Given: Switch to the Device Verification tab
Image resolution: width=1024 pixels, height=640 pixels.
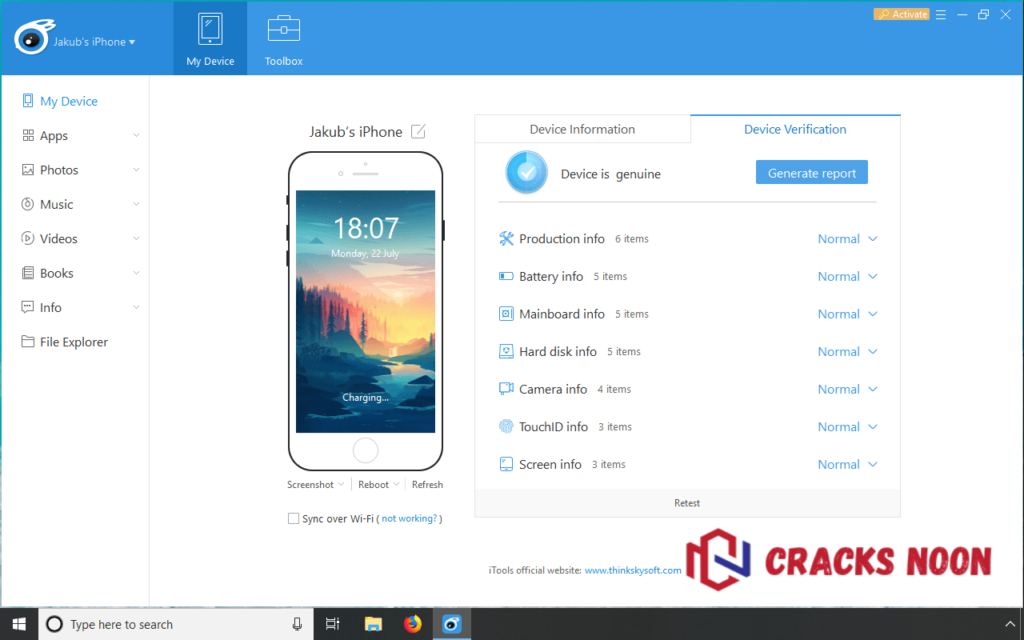Looking at the screenshot, I should click(795, 129).
